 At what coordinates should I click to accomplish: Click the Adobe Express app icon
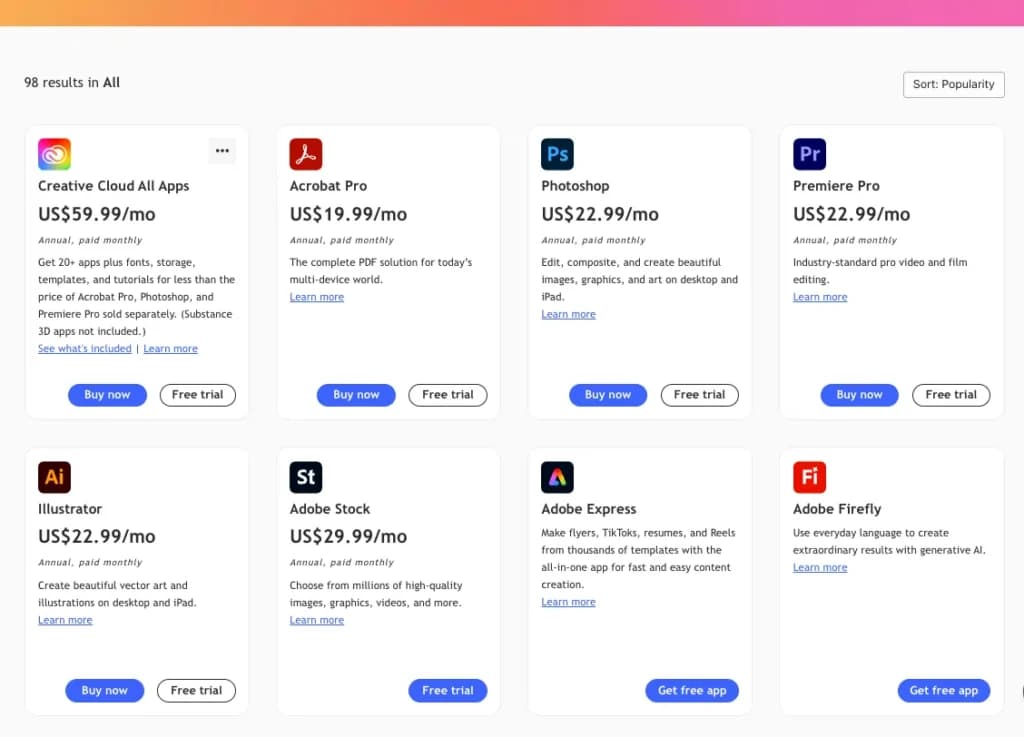[557, 477]
